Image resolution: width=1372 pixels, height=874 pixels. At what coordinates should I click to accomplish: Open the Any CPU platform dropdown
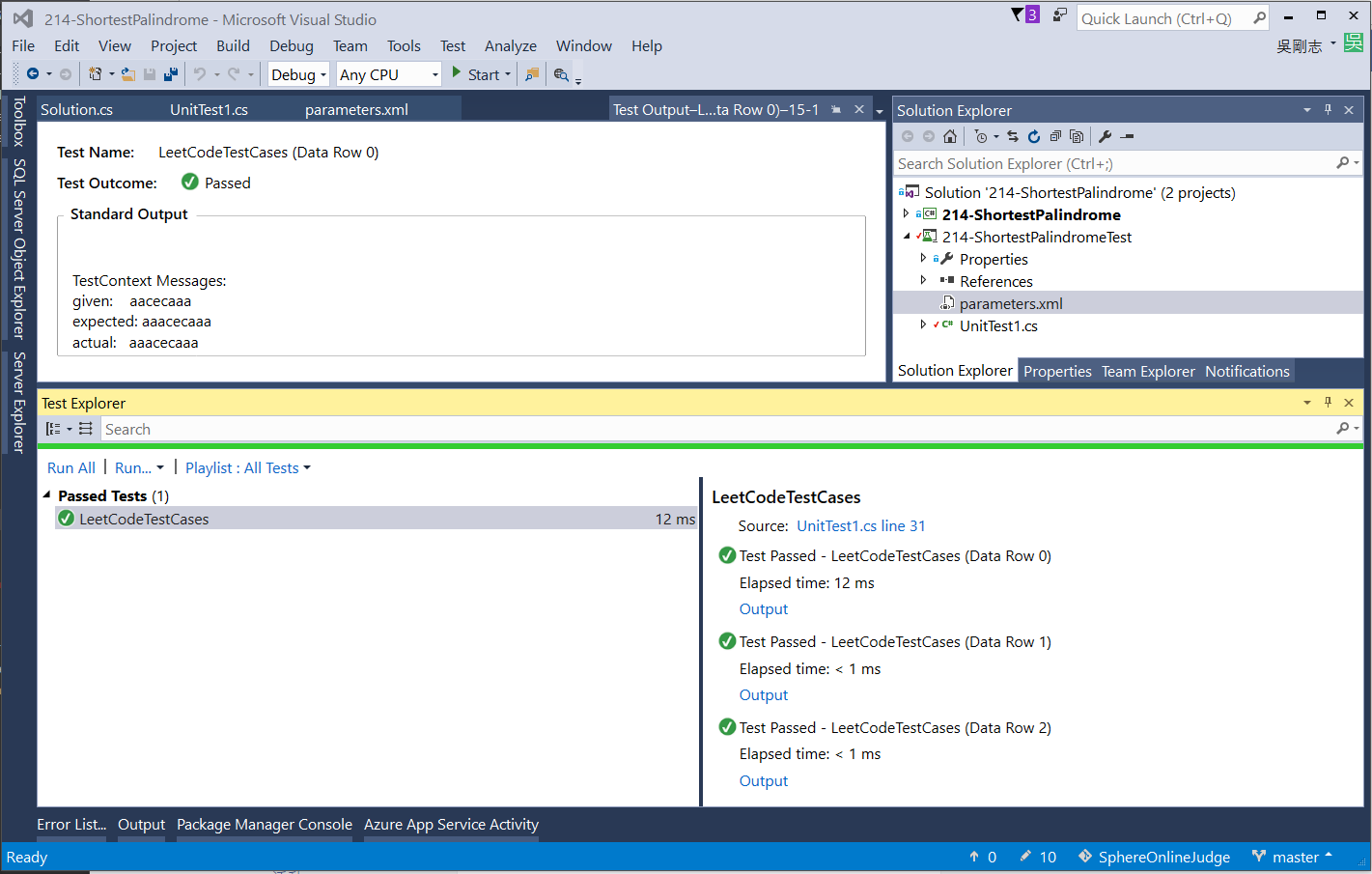click(x=388, y=74)
